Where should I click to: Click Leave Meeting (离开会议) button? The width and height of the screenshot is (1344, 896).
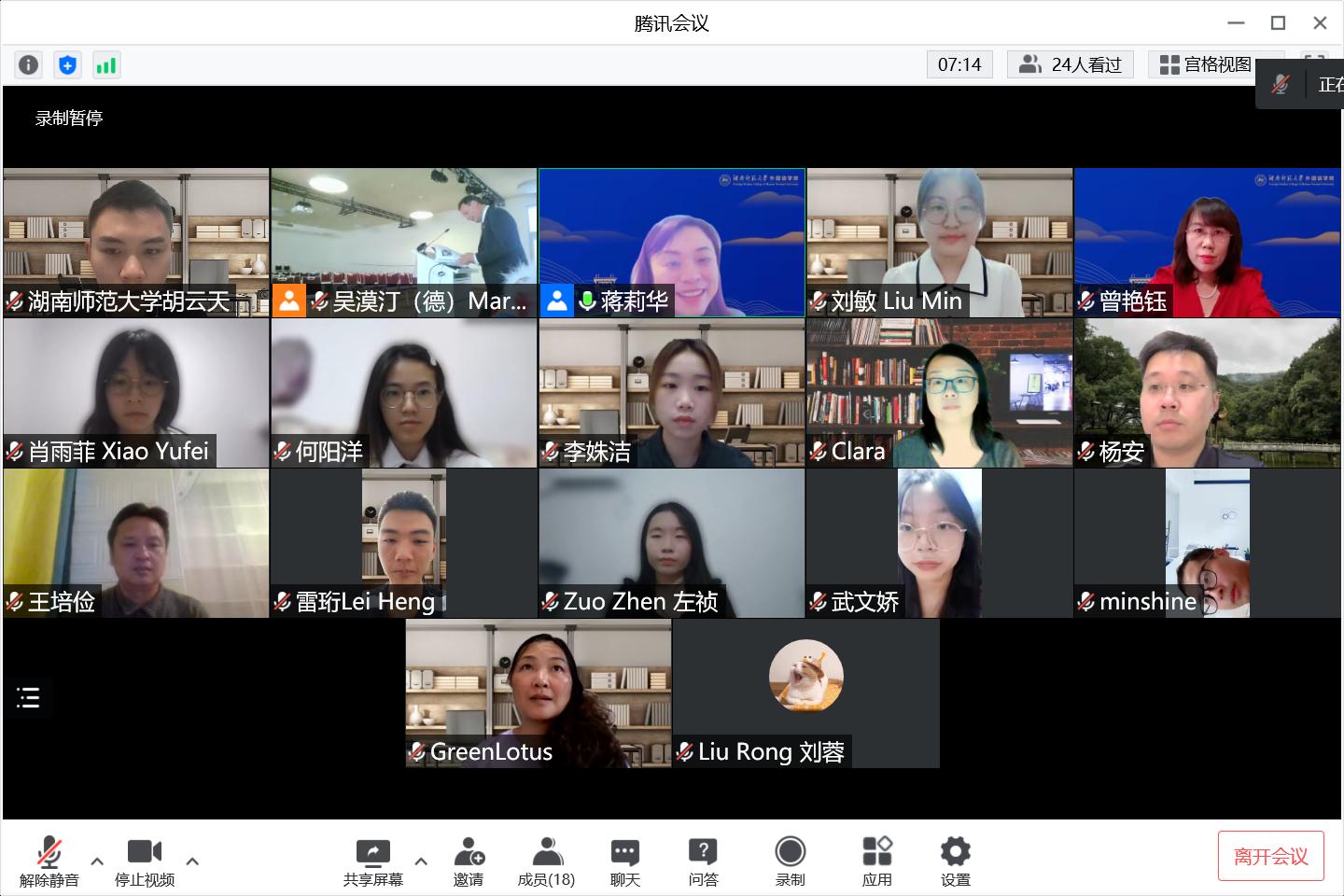tap(1270, 856)
